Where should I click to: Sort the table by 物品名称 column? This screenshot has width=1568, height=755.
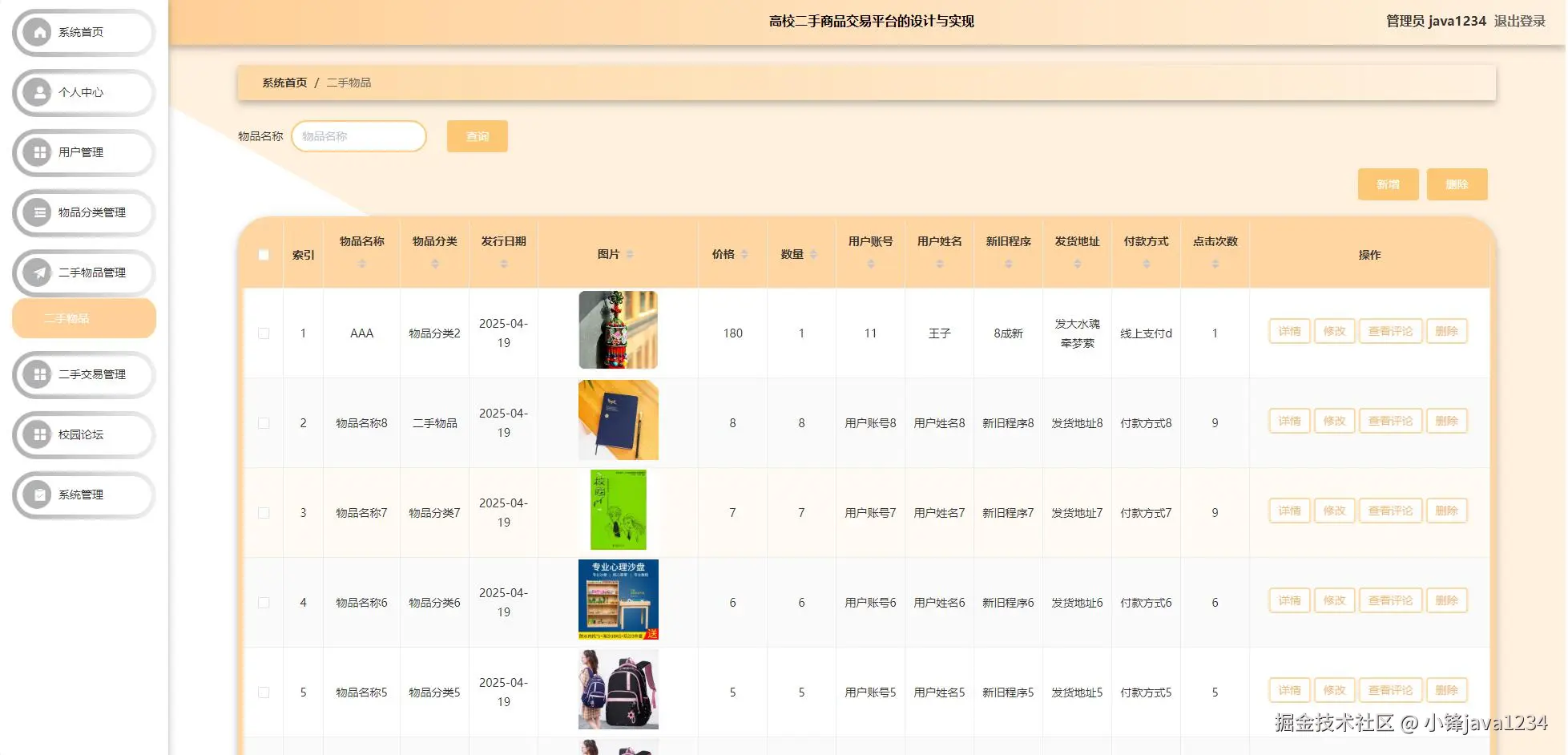coord(361,264)
